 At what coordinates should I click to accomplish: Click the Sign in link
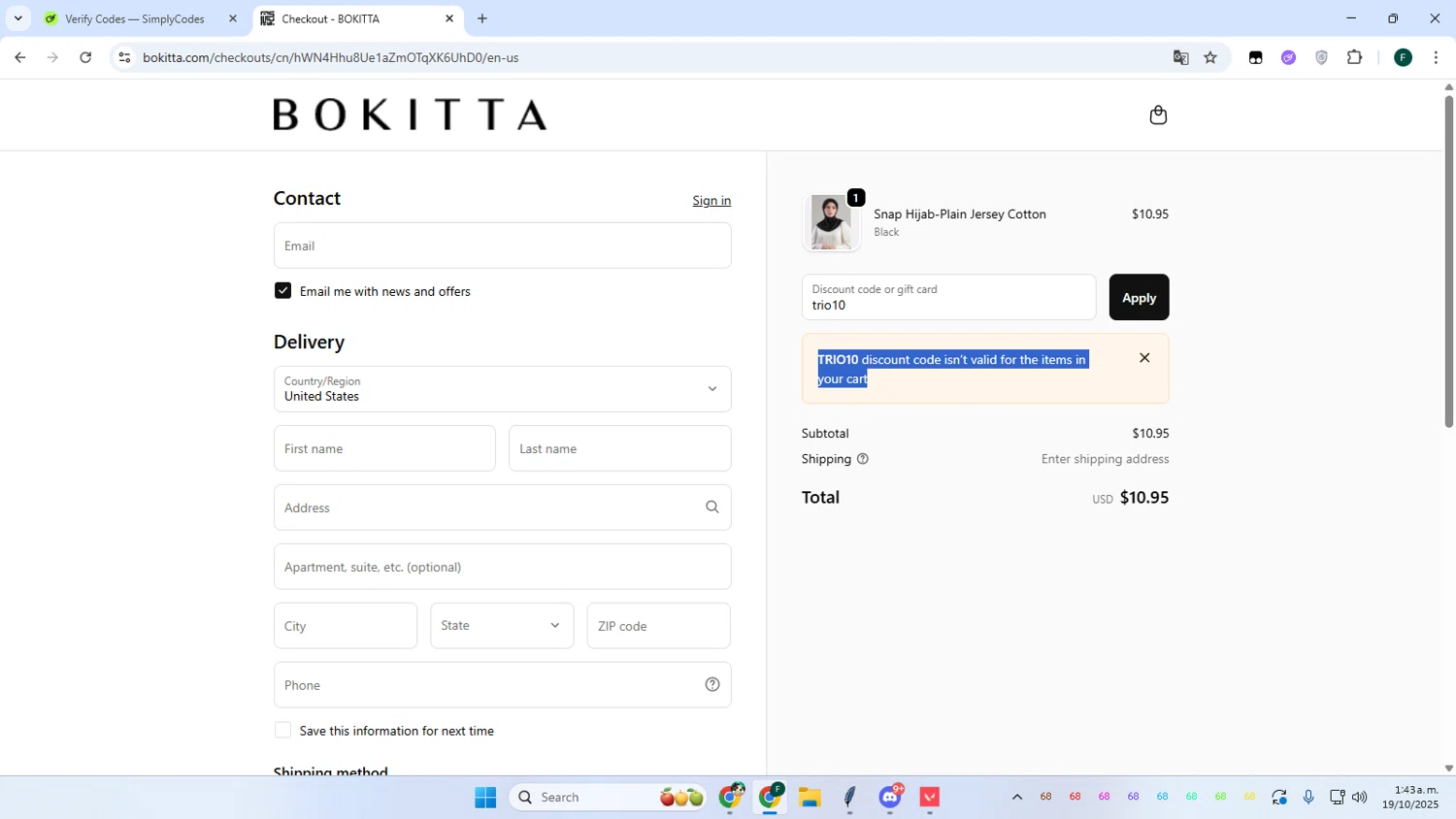click(x=711, y=201)
